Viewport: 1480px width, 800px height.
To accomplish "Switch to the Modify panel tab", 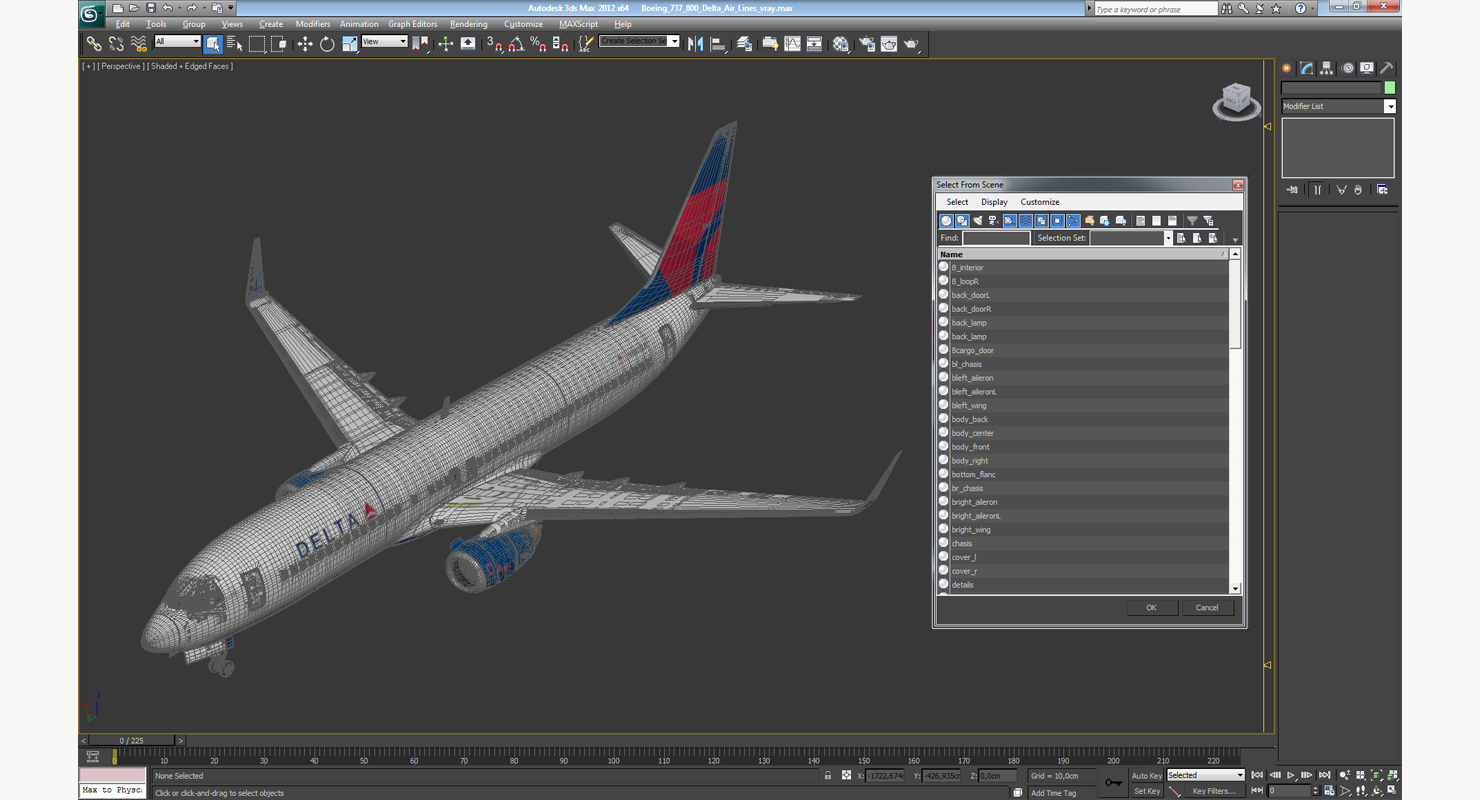I will click(1307, 68).
